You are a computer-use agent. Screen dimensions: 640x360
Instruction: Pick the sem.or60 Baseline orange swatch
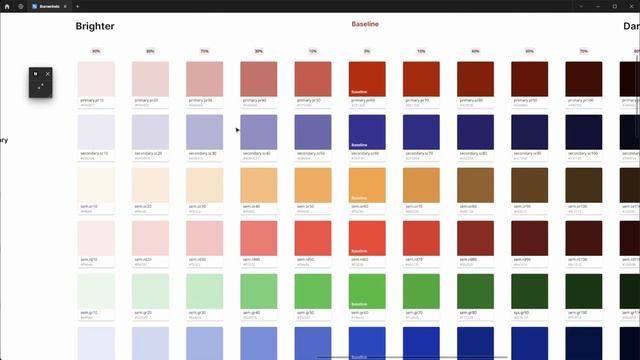pos(367,185)
